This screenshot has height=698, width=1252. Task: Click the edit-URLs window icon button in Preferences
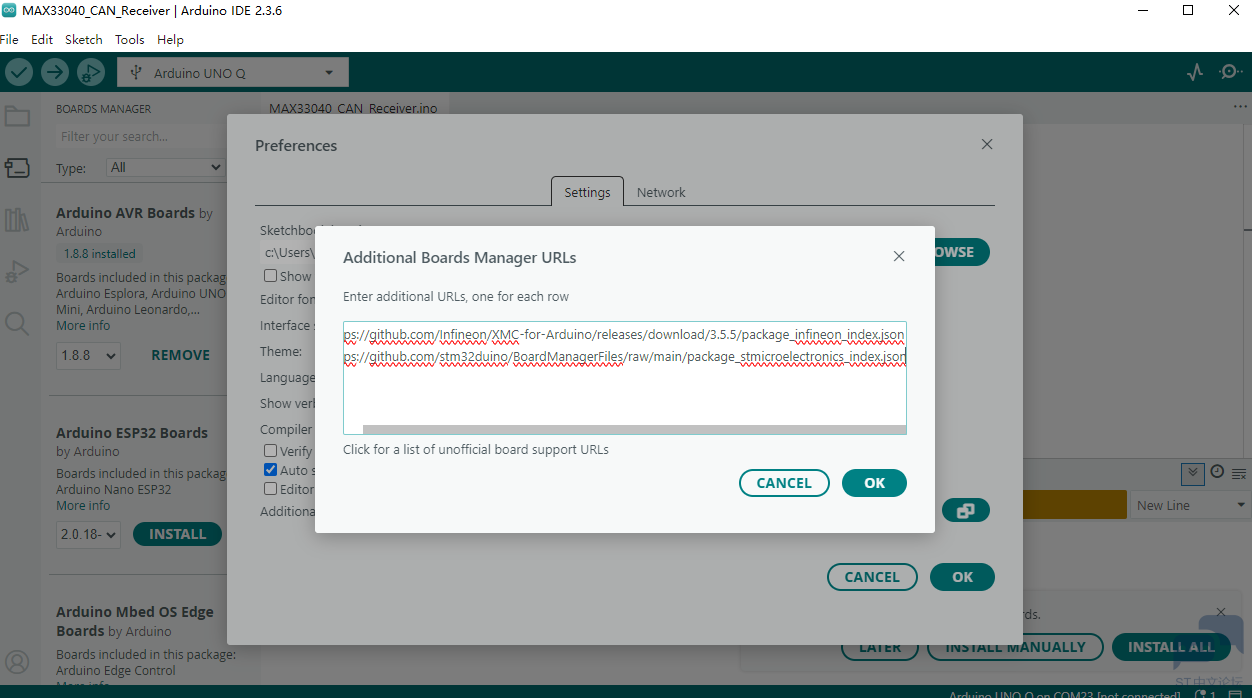(965, 510)
